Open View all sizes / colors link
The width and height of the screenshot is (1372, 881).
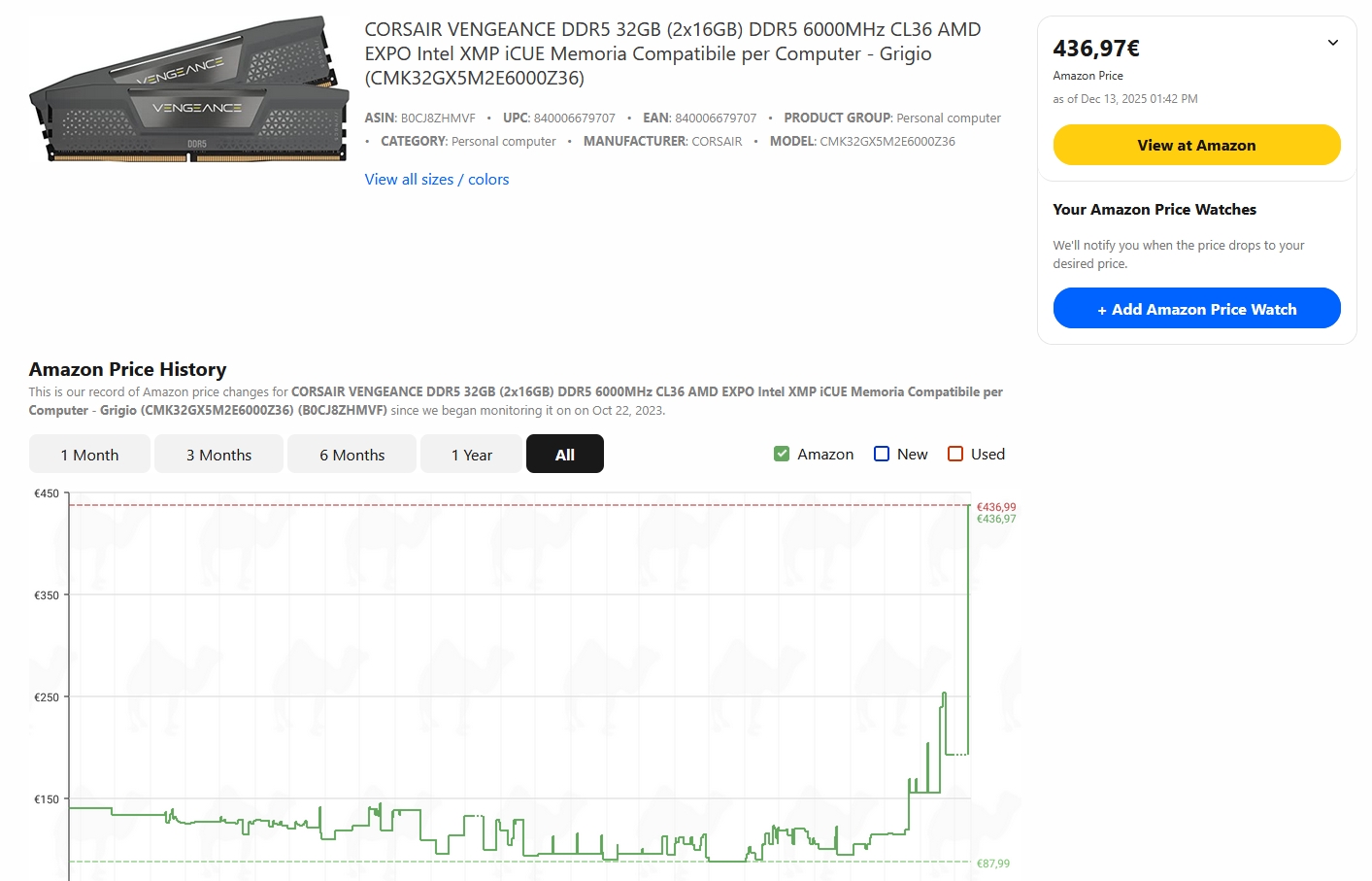[437, 180]
